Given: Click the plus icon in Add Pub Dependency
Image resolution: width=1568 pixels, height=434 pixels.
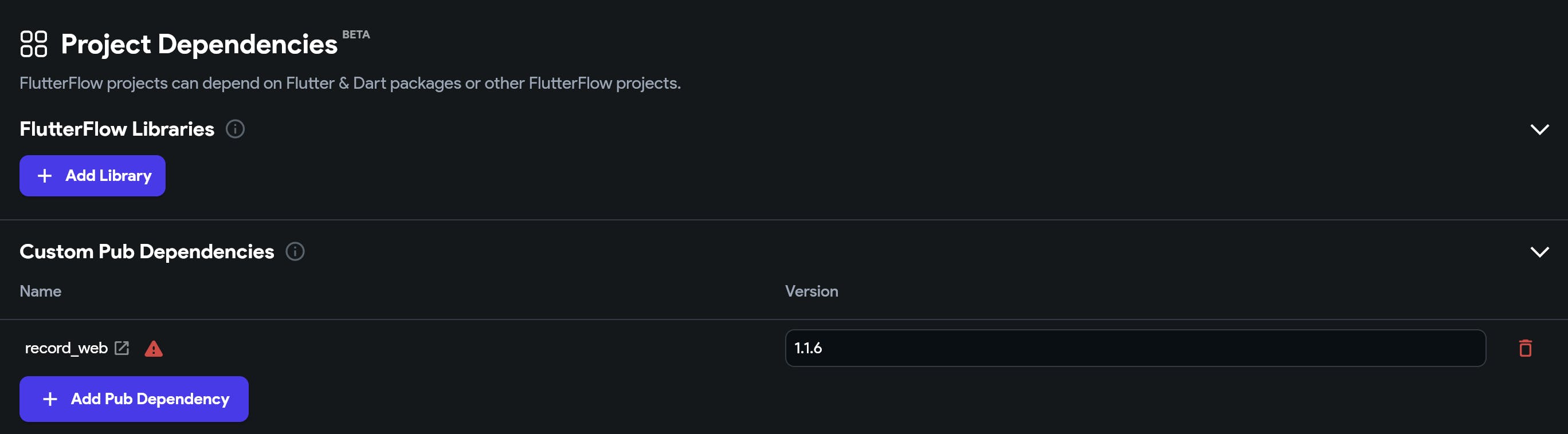Looking at the screenshot, I should click(x=50, y=399).
